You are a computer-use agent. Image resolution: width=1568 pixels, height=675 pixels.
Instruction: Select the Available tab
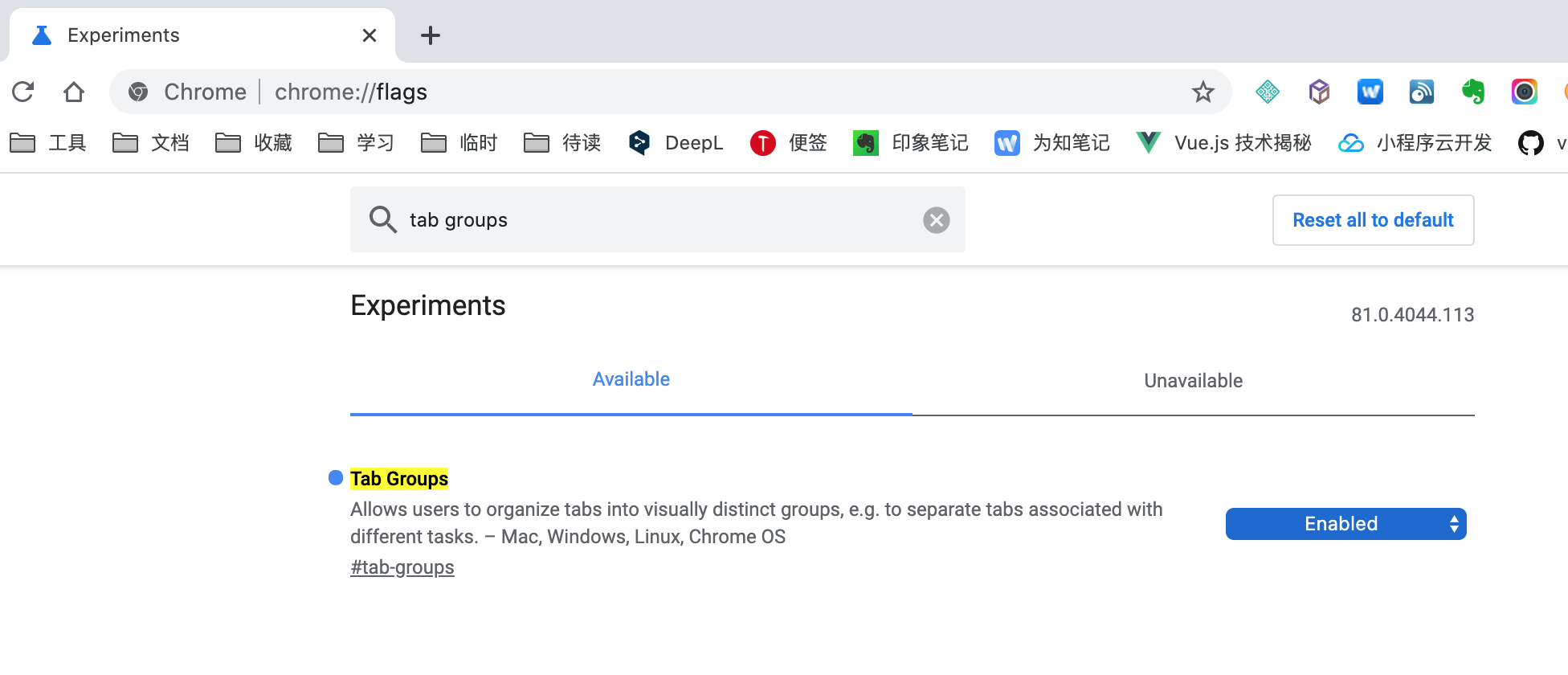[x=631, y=379]
